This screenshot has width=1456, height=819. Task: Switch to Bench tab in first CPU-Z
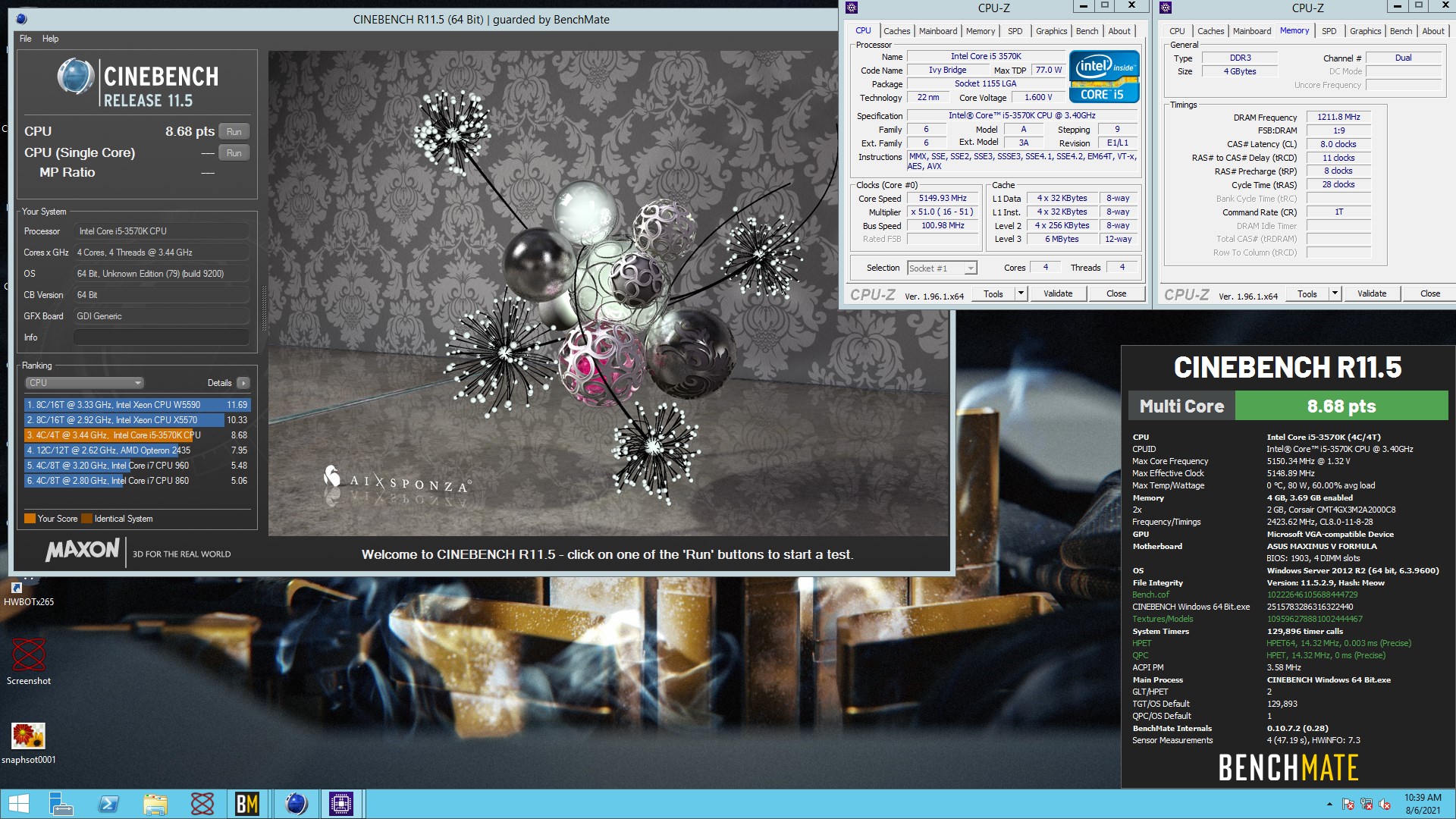click(1087, 31)
